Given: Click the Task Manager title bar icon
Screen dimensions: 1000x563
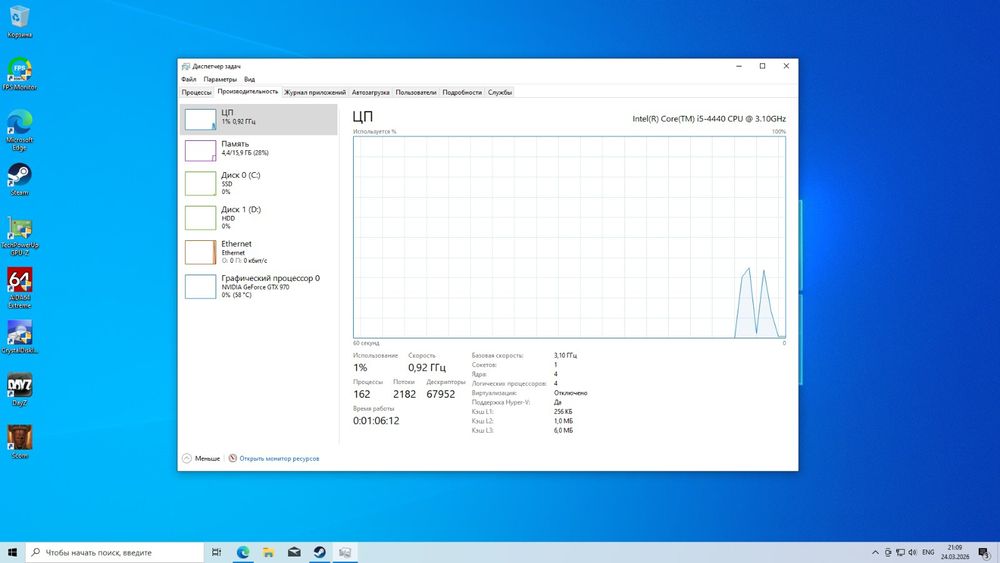Looking at the screenshot, I should pyautogui.click(x=186, y=66).
